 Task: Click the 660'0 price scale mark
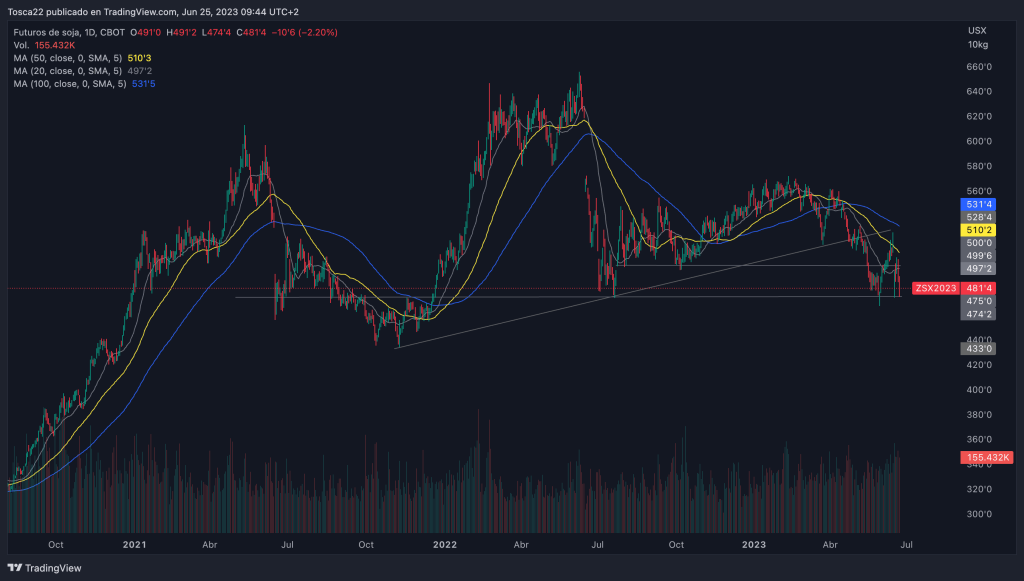click(x=977, y=67)
